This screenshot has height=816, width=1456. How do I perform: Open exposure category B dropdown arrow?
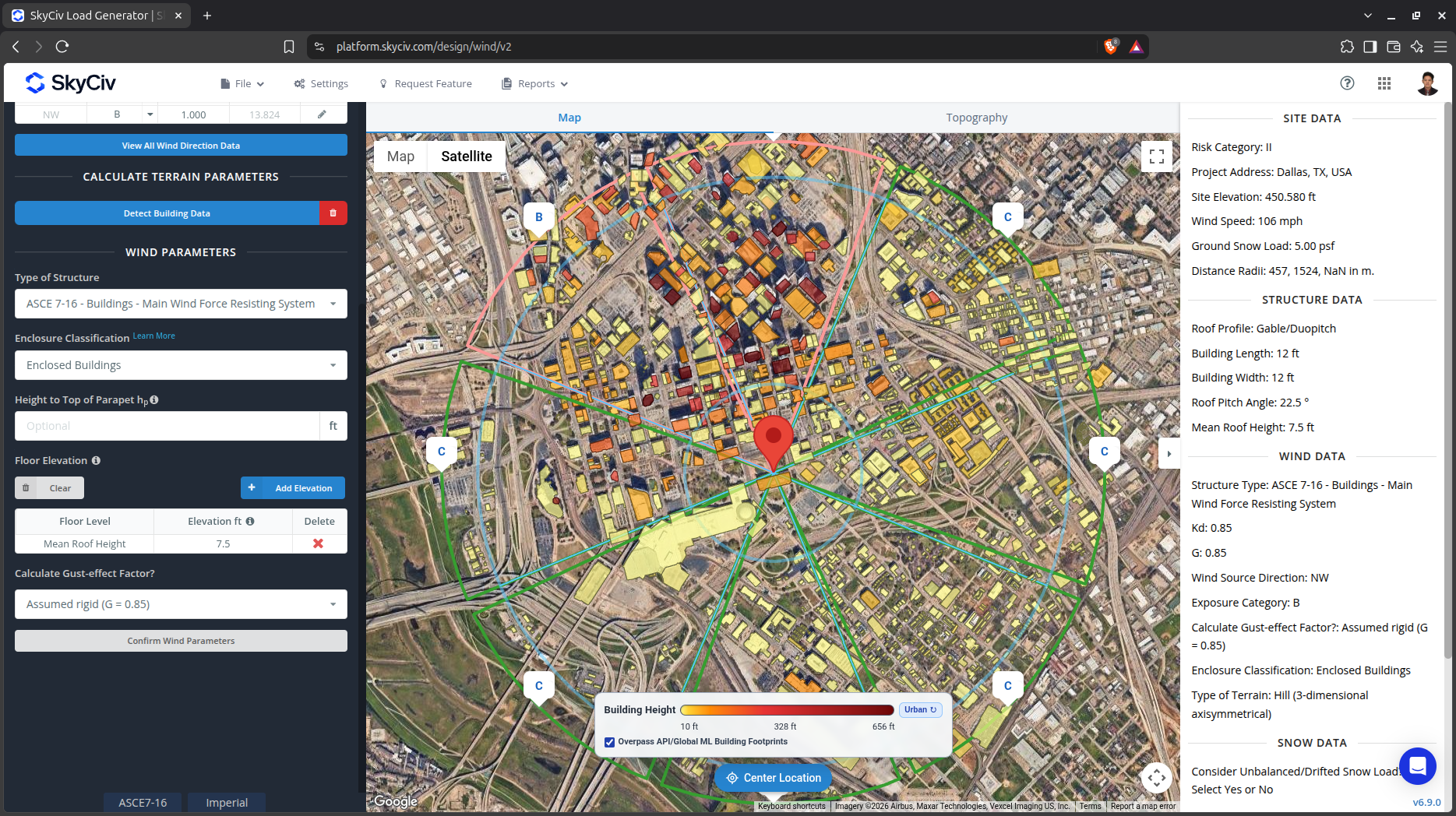click(150, 114)
